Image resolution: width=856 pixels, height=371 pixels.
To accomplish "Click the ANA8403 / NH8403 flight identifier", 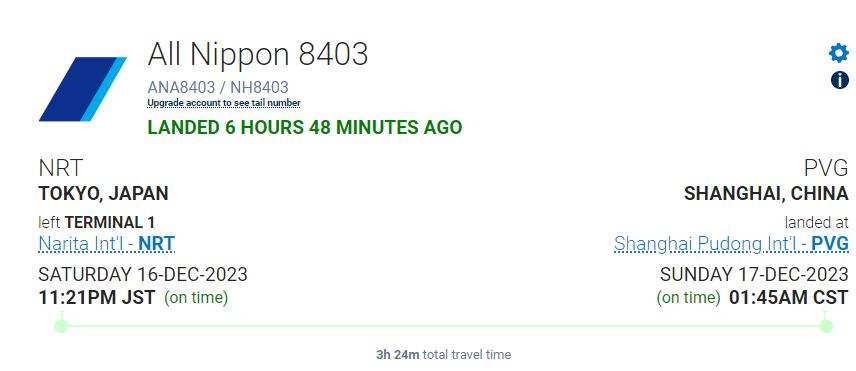I will (x=218, y=87).
